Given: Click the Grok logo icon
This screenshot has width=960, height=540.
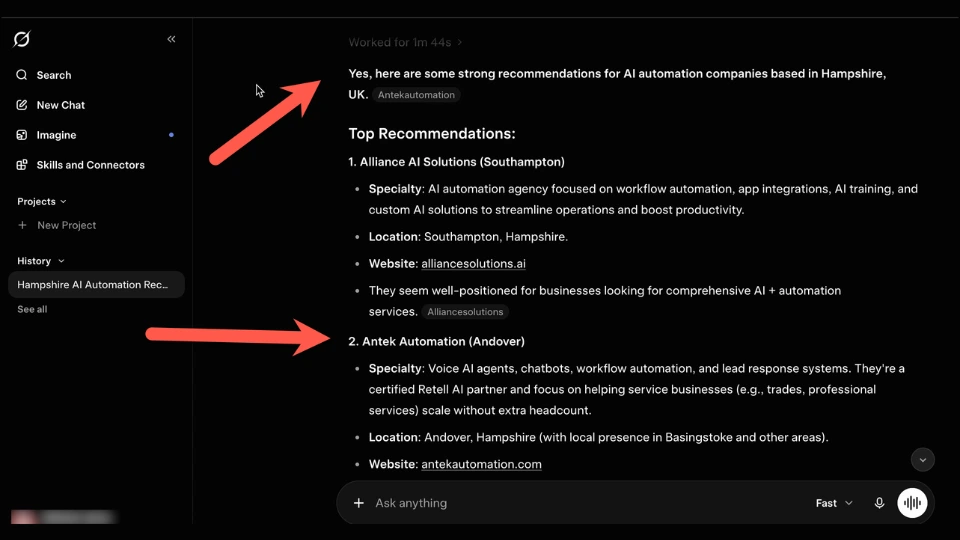Looking at the screenshot, I should point(21,39).
